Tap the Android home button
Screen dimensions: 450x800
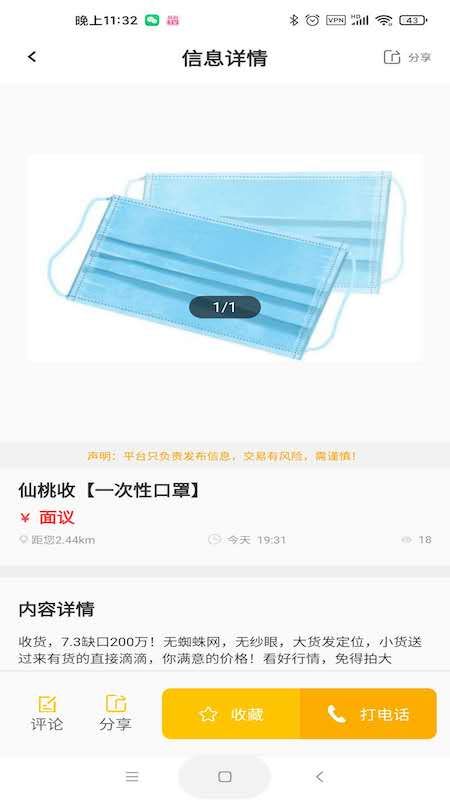[224, 777]
